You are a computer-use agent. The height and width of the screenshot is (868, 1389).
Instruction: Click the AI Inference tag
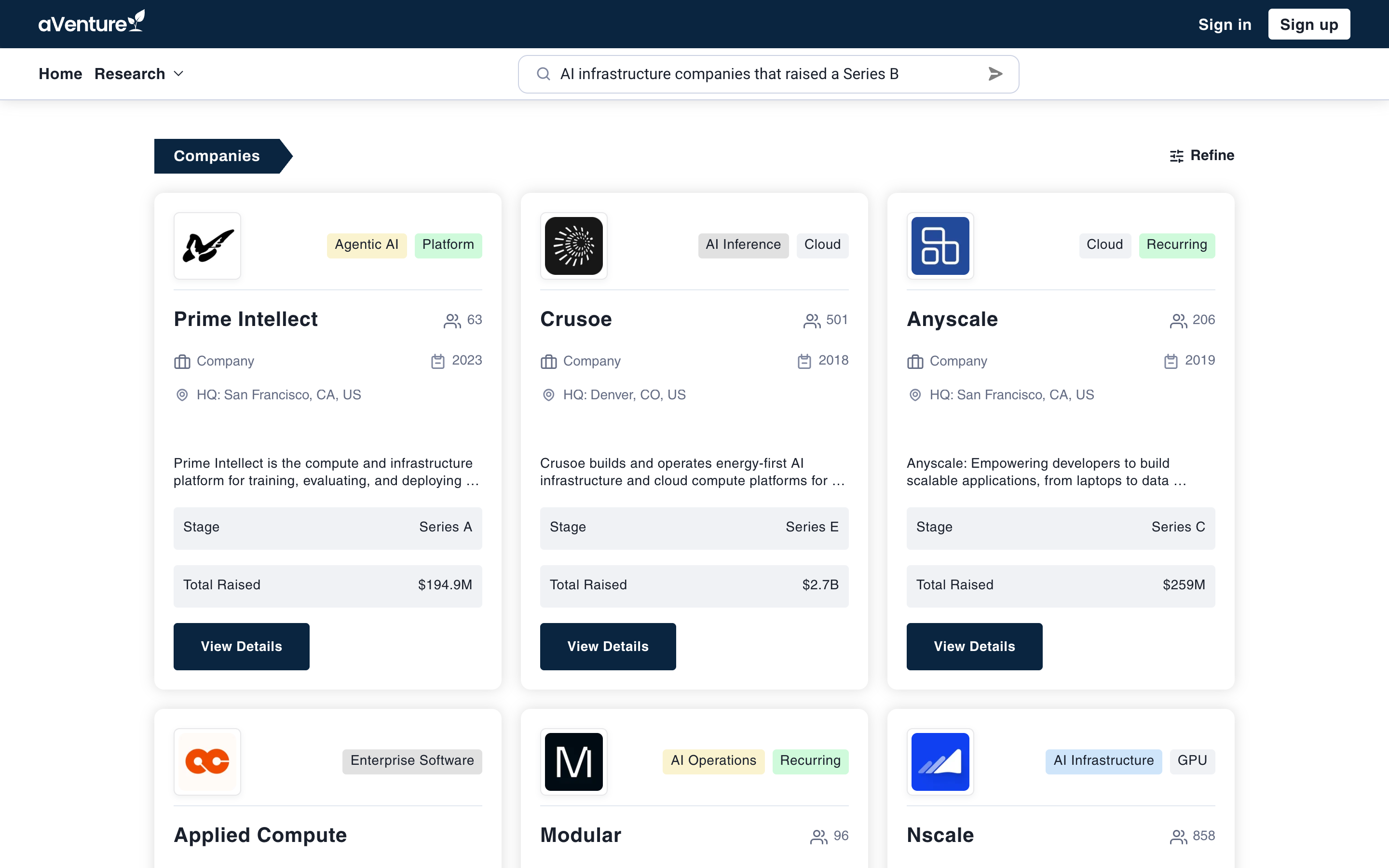[743, 245]
